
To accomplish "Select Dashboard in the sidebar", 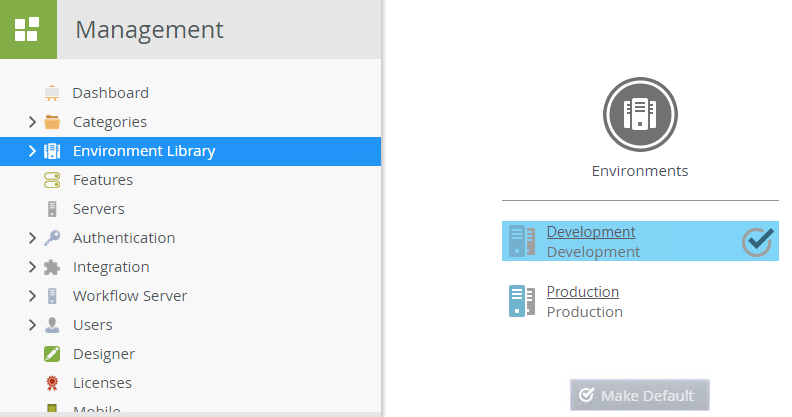I will (x=110, y=93).
